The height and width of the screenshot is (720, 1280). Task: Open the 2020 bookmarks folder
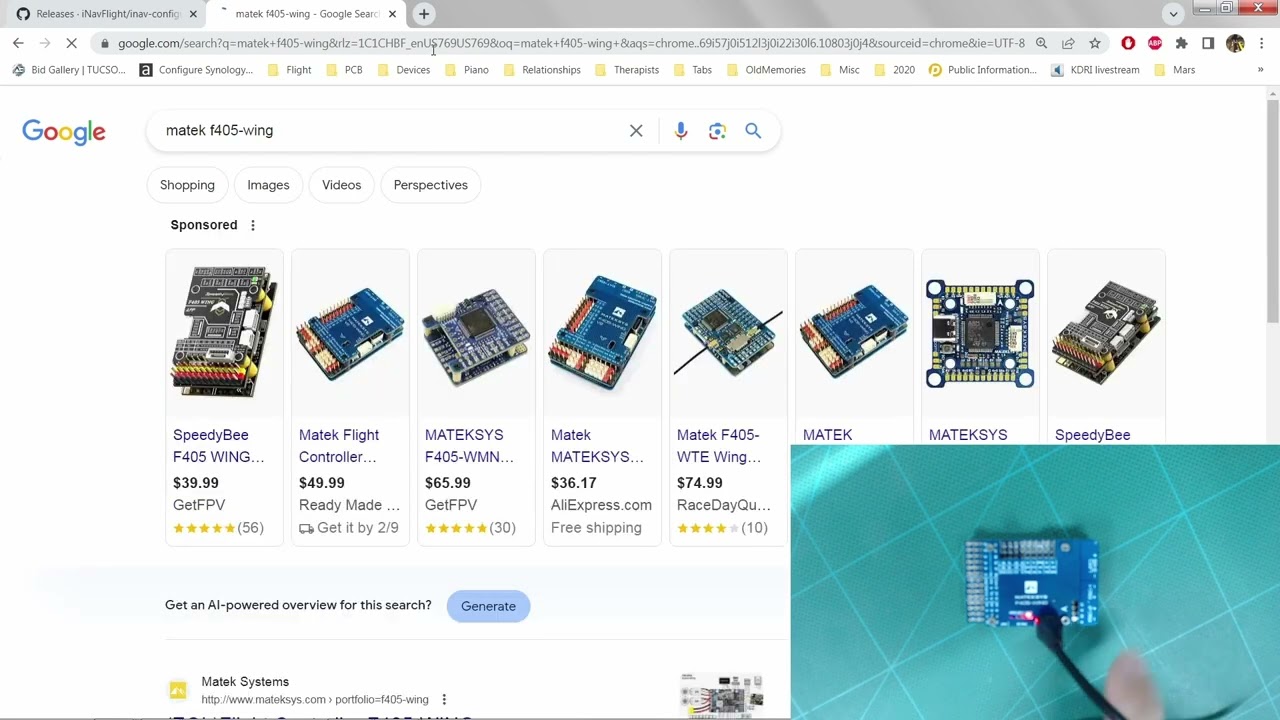894,70
